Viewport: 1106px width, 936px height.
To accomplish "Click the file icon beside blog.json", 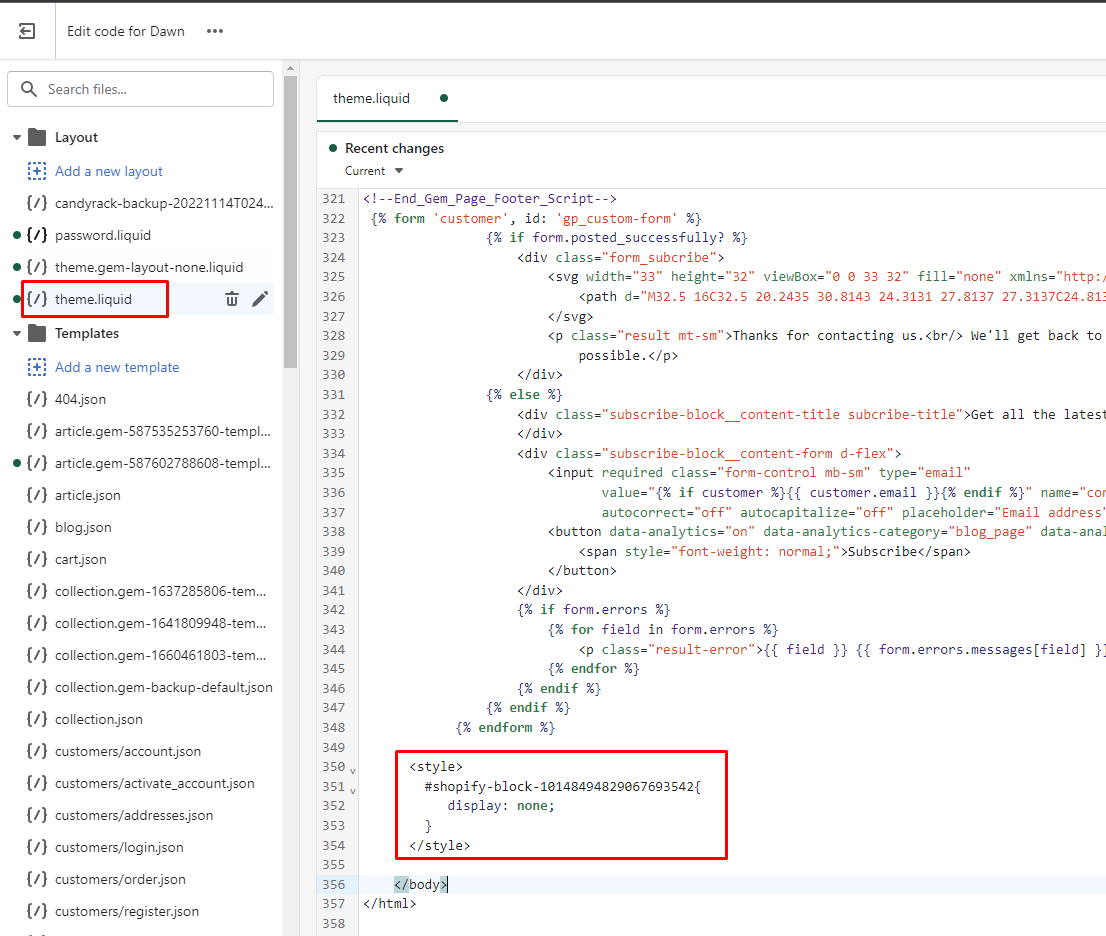I will click(x=37, y=528).
